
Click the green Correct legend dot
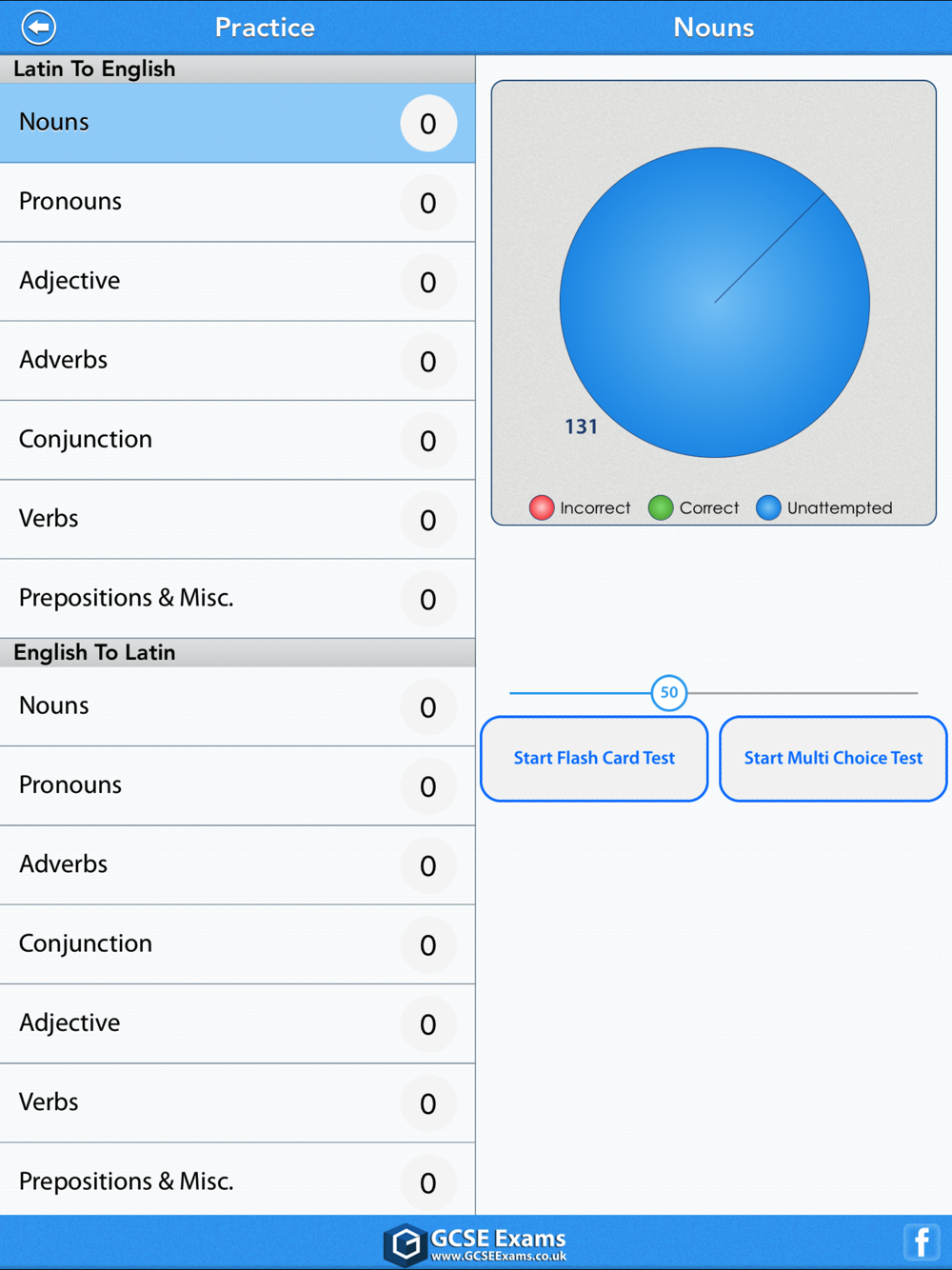661,508
